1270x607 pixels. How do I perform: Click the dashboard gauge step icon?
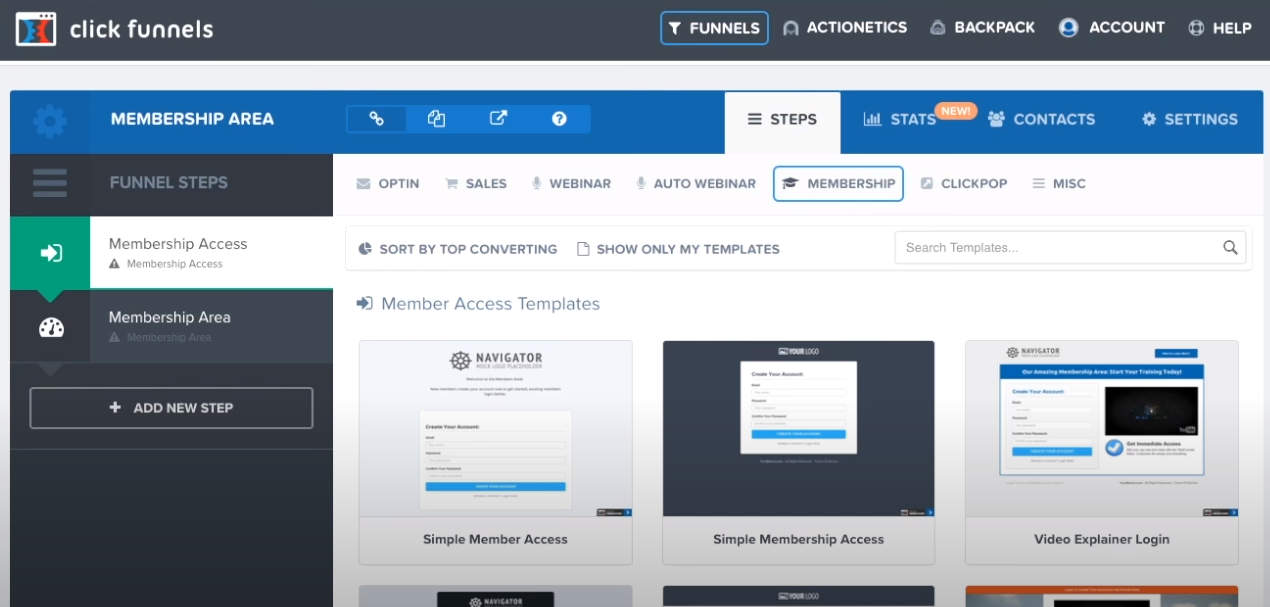click(51, 327)
